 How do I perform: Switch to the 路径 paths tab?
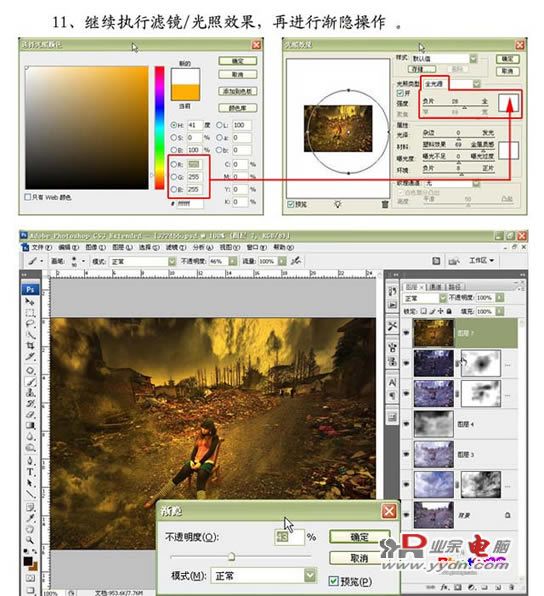tap(455, 287)
